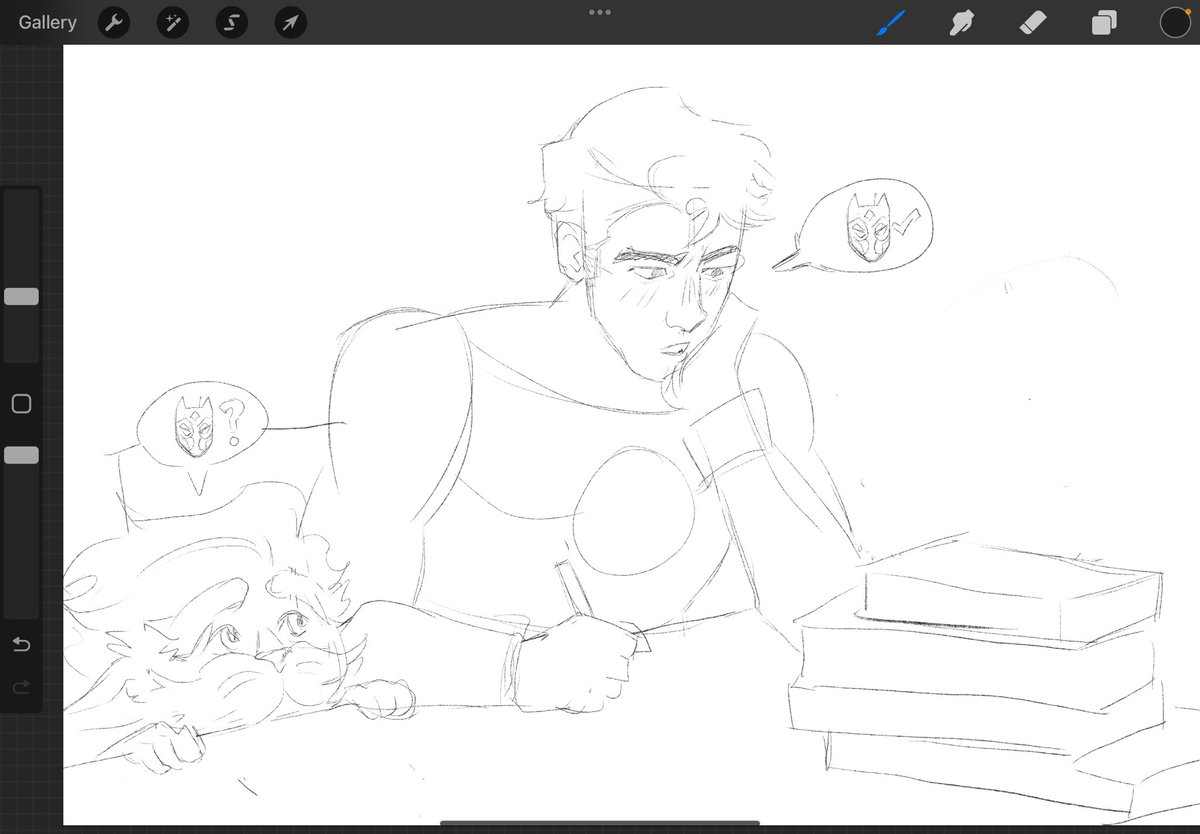Image resolution: width=1200 pixels, height=834 pixels.
Task: Tap the home indicator bar at bottom
Action: 600,824
